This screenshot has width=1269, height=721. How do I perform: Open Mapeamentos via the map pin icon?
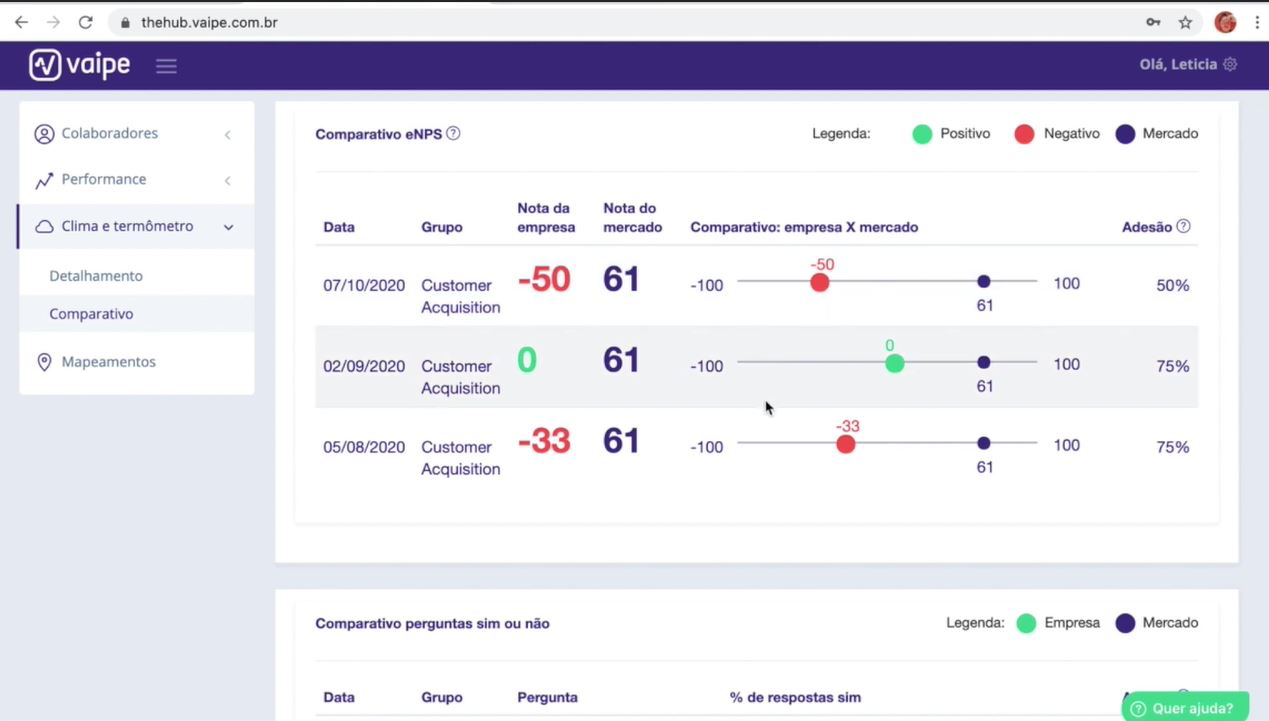[x=44, y=361]
